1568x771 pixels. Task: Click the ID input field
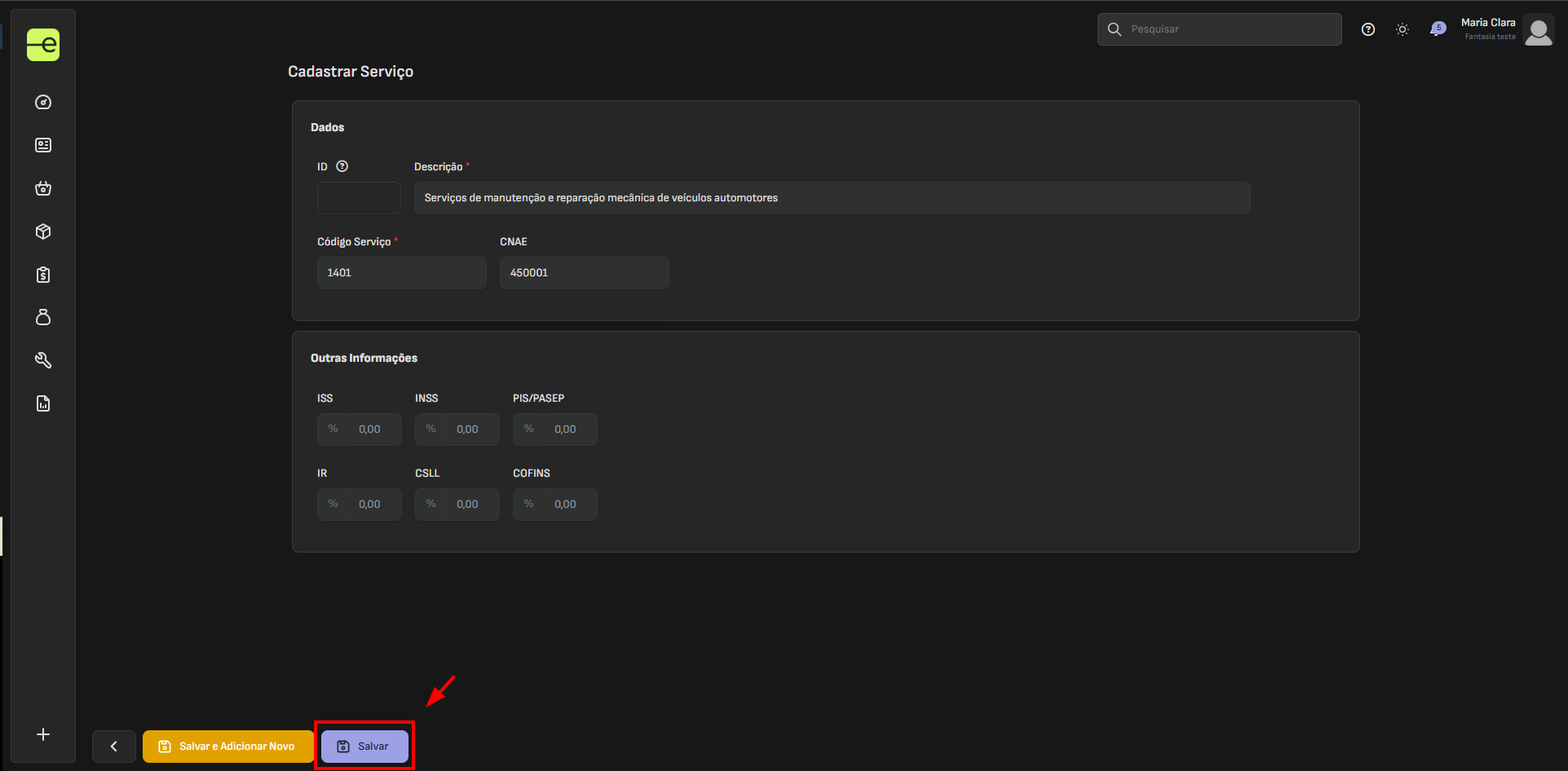tap(359, 198)
